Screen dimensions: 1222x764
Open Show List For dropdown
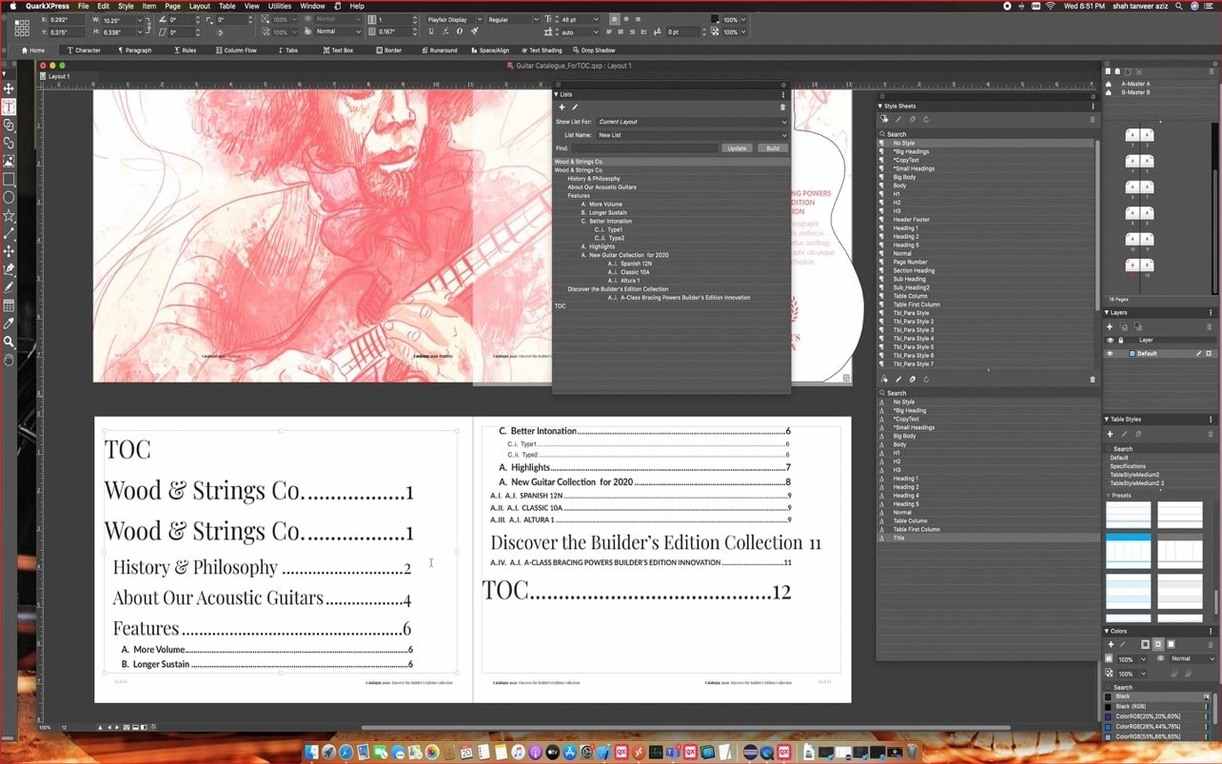691,122
